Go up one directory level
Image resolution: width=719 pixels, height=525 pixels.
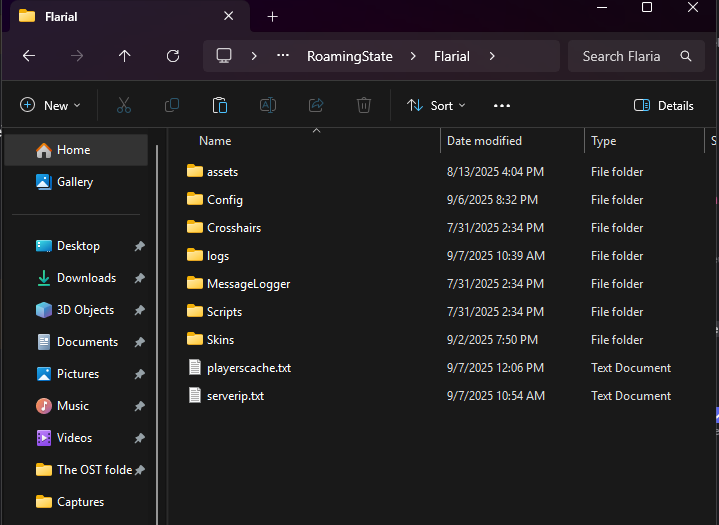[x=125, y=56]
